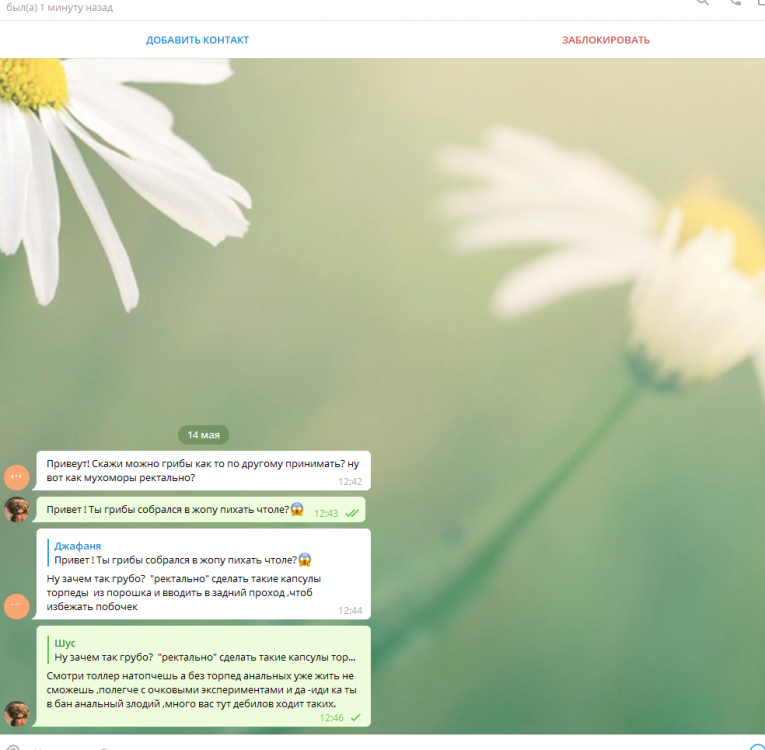
Task: Click the dog avatar beside 12:46 message
Action: click(17, 714)
